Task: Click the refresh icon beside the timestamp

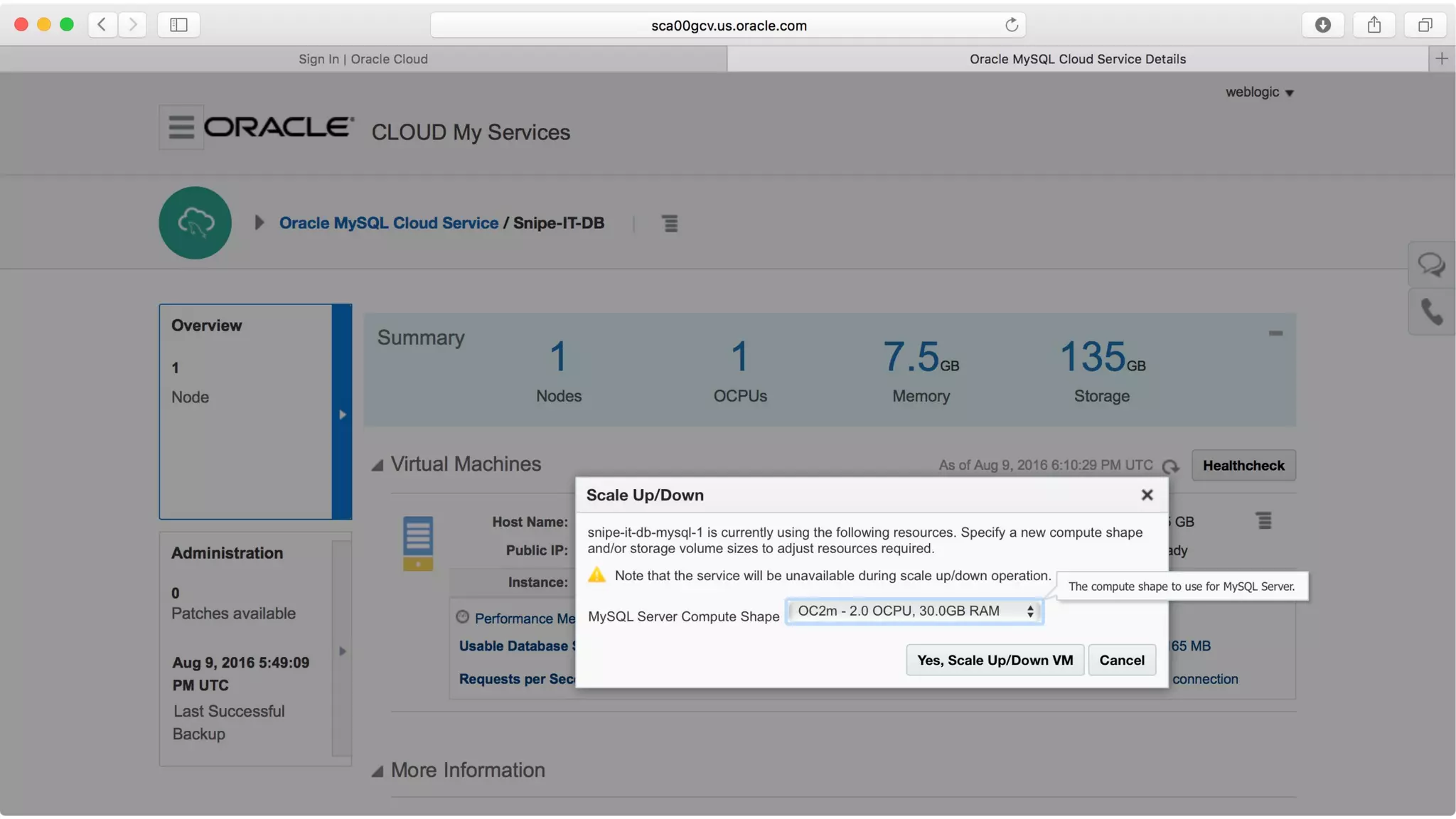Action: tap(1170, 466)
